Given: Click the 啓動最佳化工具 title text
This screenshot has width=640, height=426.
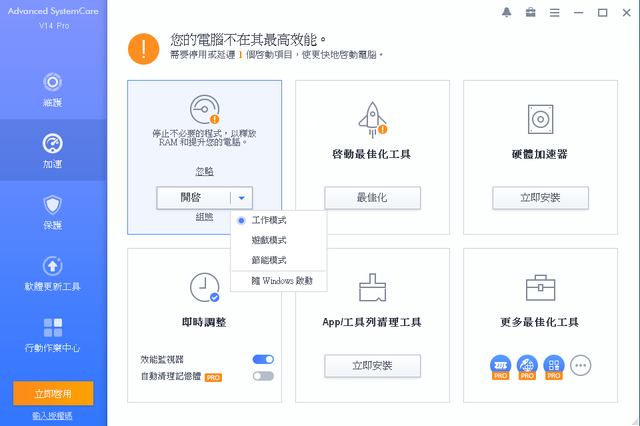Looking at the screenshot, I should click(371, 154).
